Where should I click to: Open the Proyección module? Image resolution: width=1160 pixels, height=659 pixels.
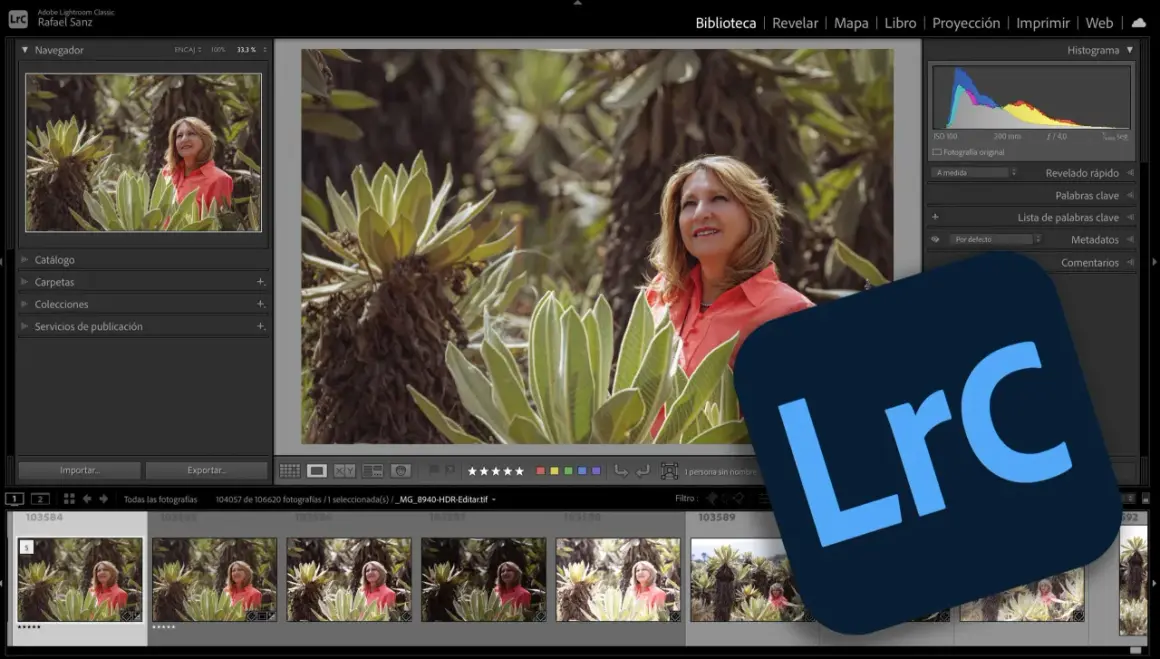click(966, 23)
